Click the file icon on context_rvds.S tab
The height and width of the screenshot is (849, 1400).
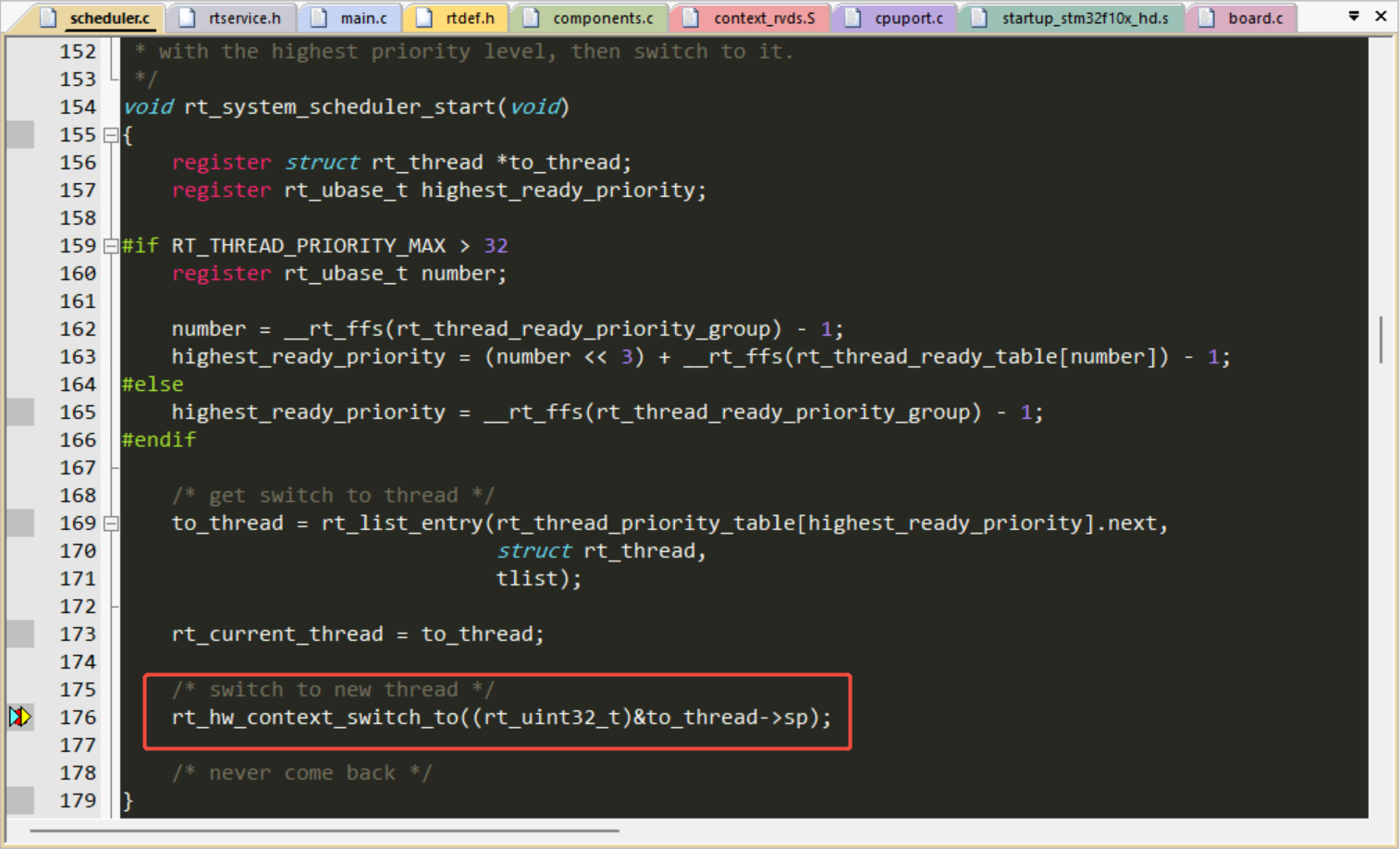point(692,18)
